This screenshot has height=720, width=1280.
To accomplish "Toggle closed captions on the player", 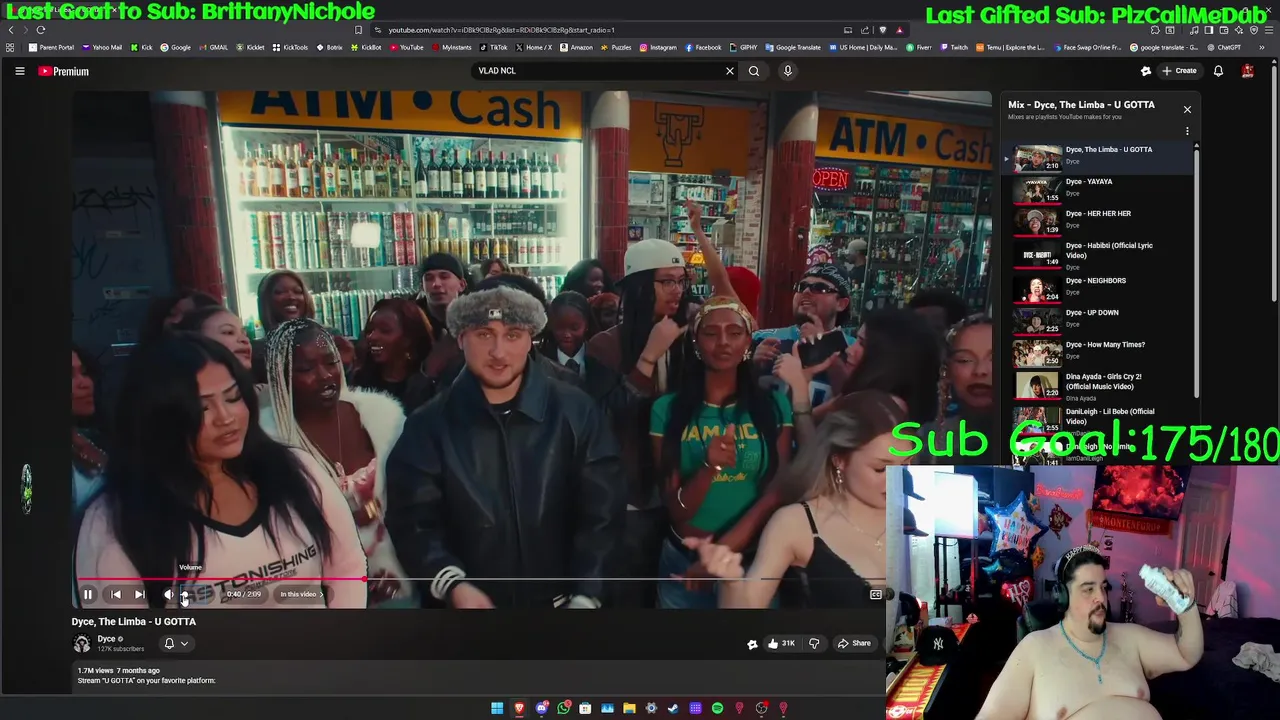I will coord(875,594).
